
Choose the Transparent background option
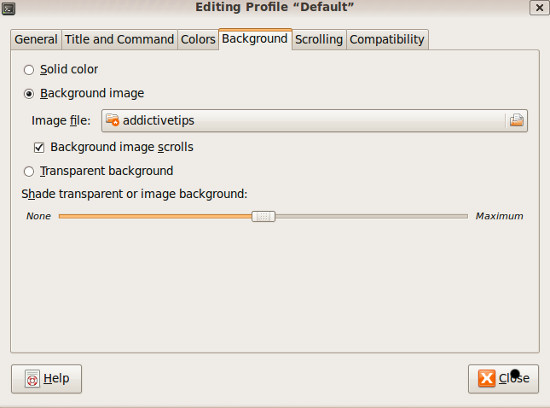coord(29,172)
